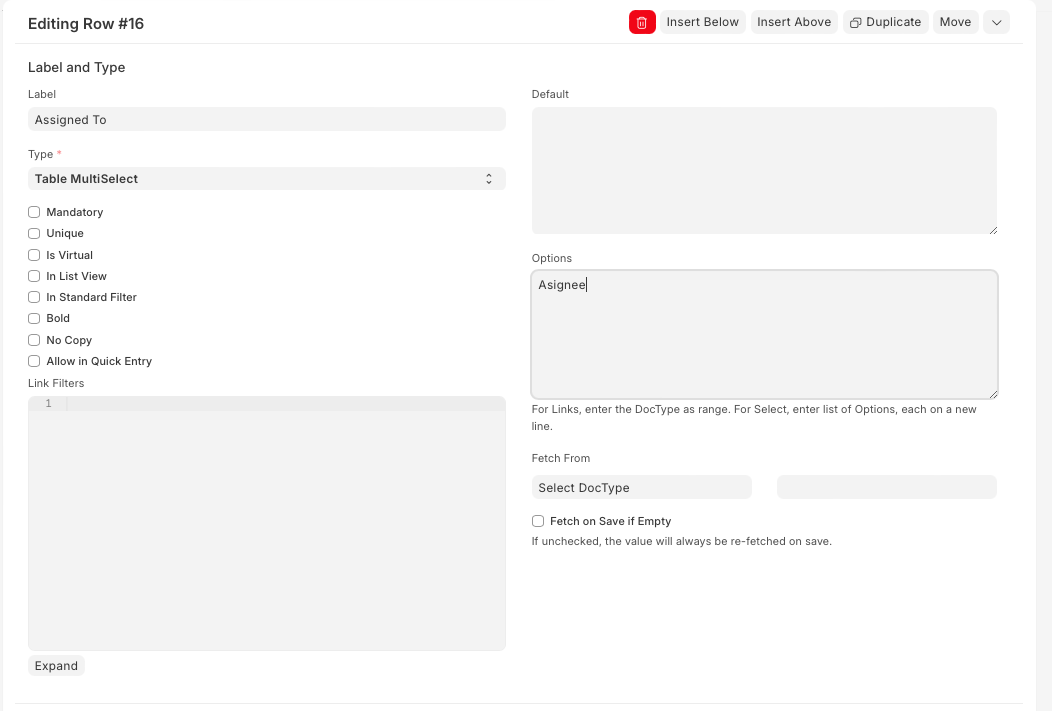Toggle In List View on

[x=33, y=276]
